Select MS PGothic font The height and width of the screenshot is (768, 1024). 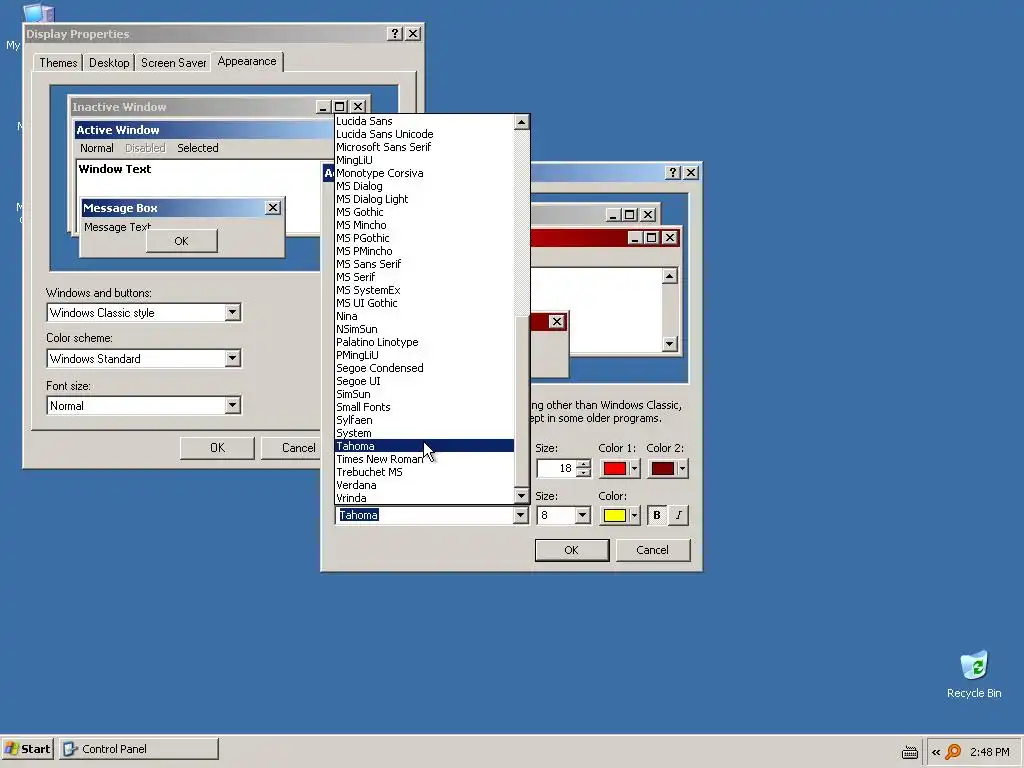tap(424, 238)
